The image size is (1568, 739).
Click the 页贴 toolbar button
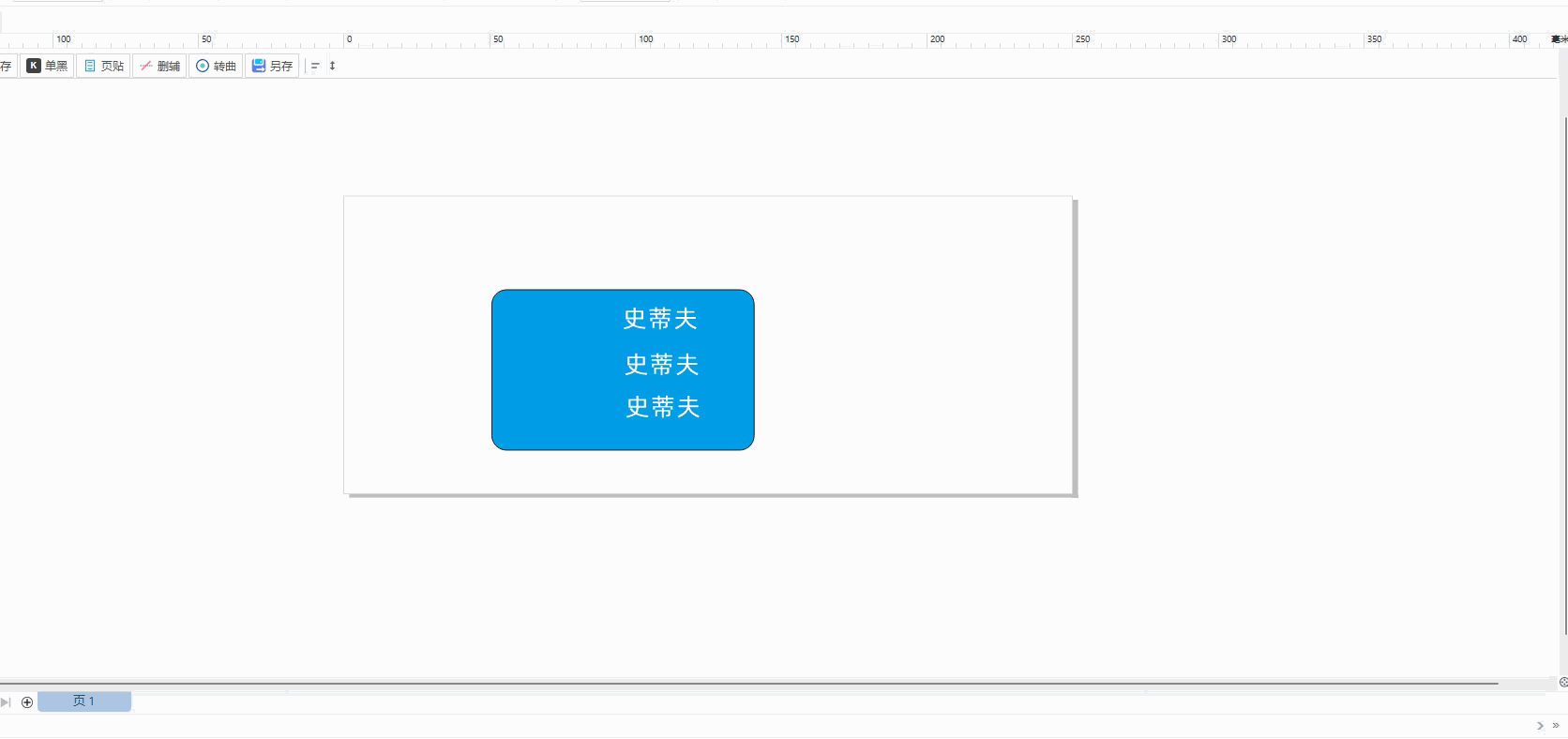103,66
